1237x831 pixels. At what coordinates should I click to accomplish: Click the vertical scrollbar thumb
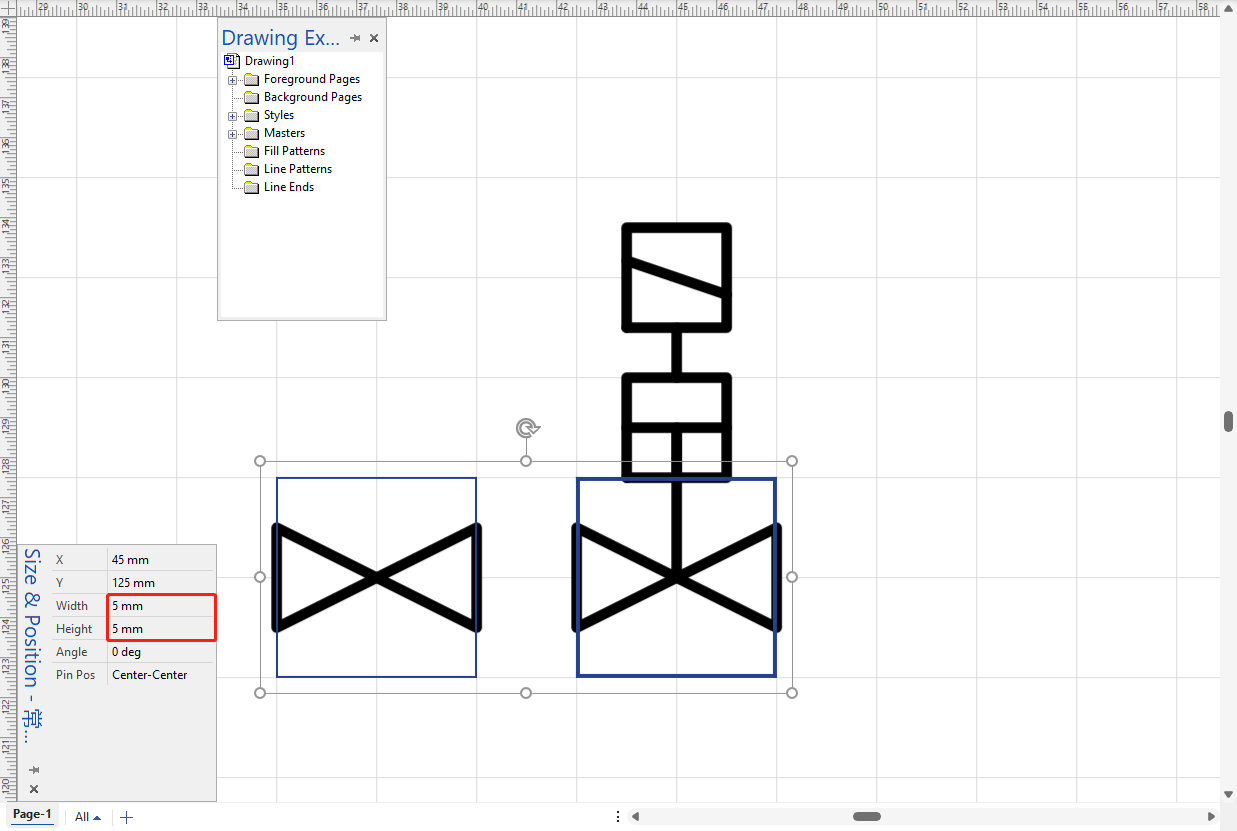(x=1229, y=421)
